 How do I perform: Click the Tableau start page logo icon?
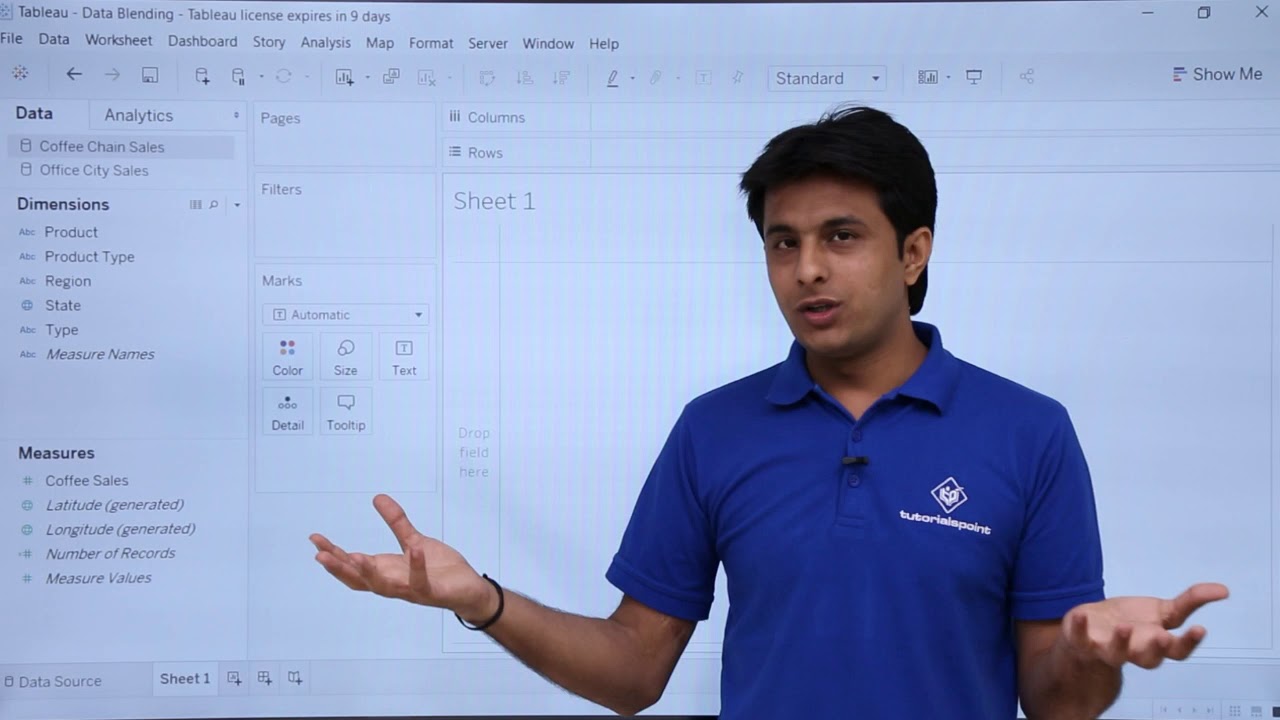[20, 73]
